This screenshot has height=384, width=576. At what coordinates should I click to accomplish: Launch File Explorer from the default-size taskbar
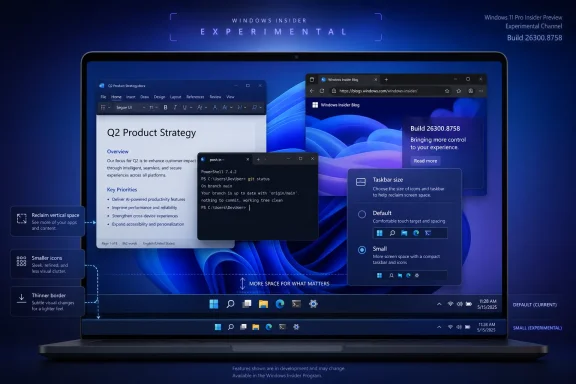pyautogui.click(x=263, y=304)
